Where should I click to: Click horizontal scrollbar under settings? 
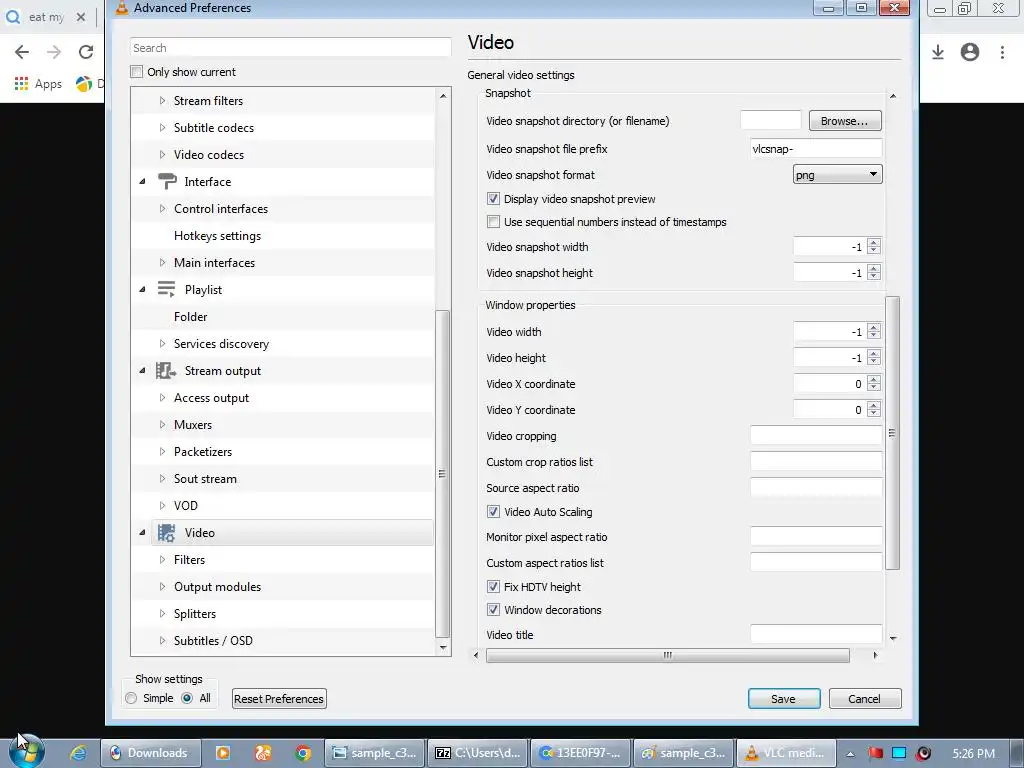click(x=667, y=655)
